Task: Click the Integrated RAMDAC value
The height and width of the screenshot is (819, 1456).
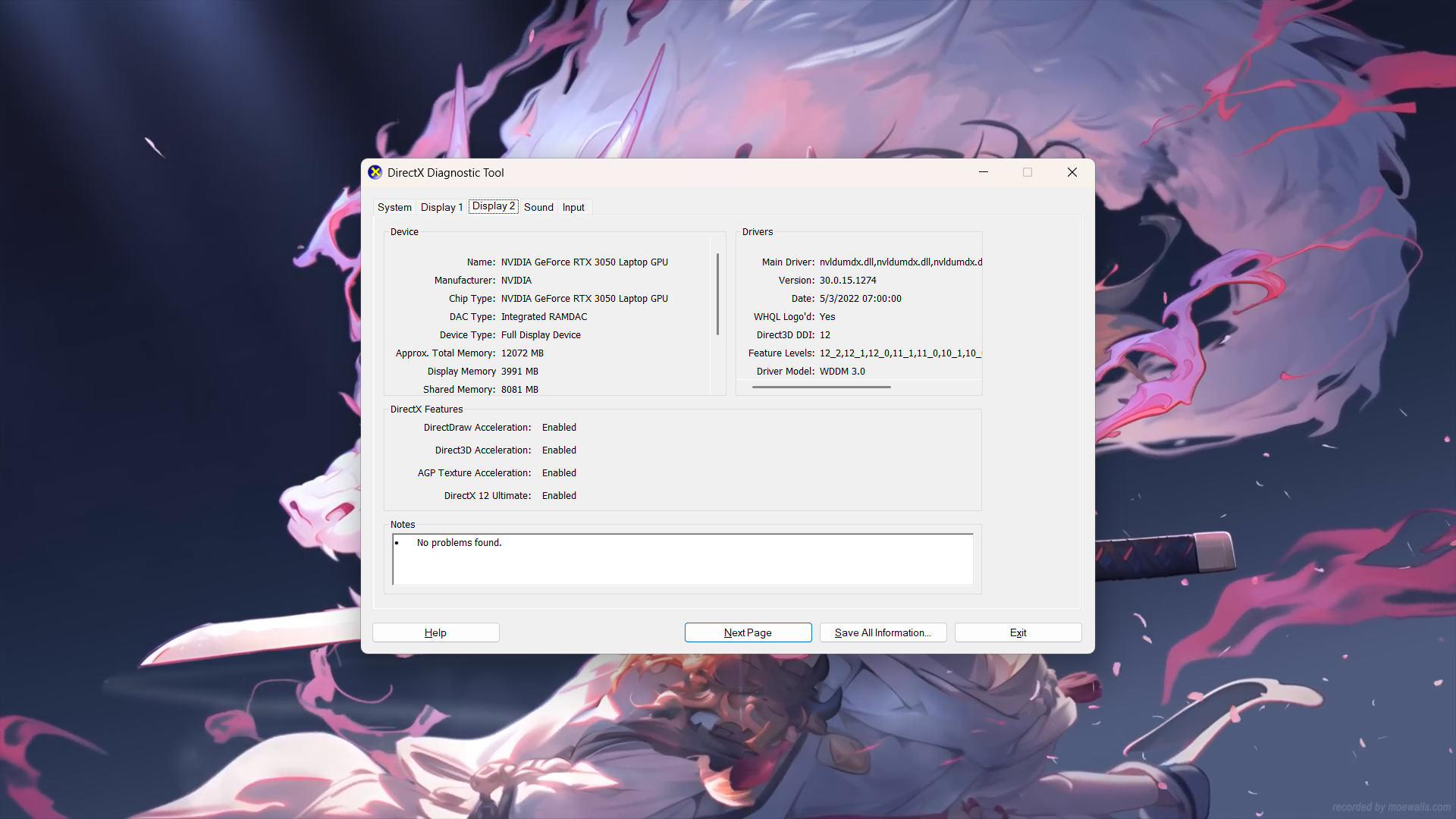Action: pyautogui.click(x=544, y=317)
